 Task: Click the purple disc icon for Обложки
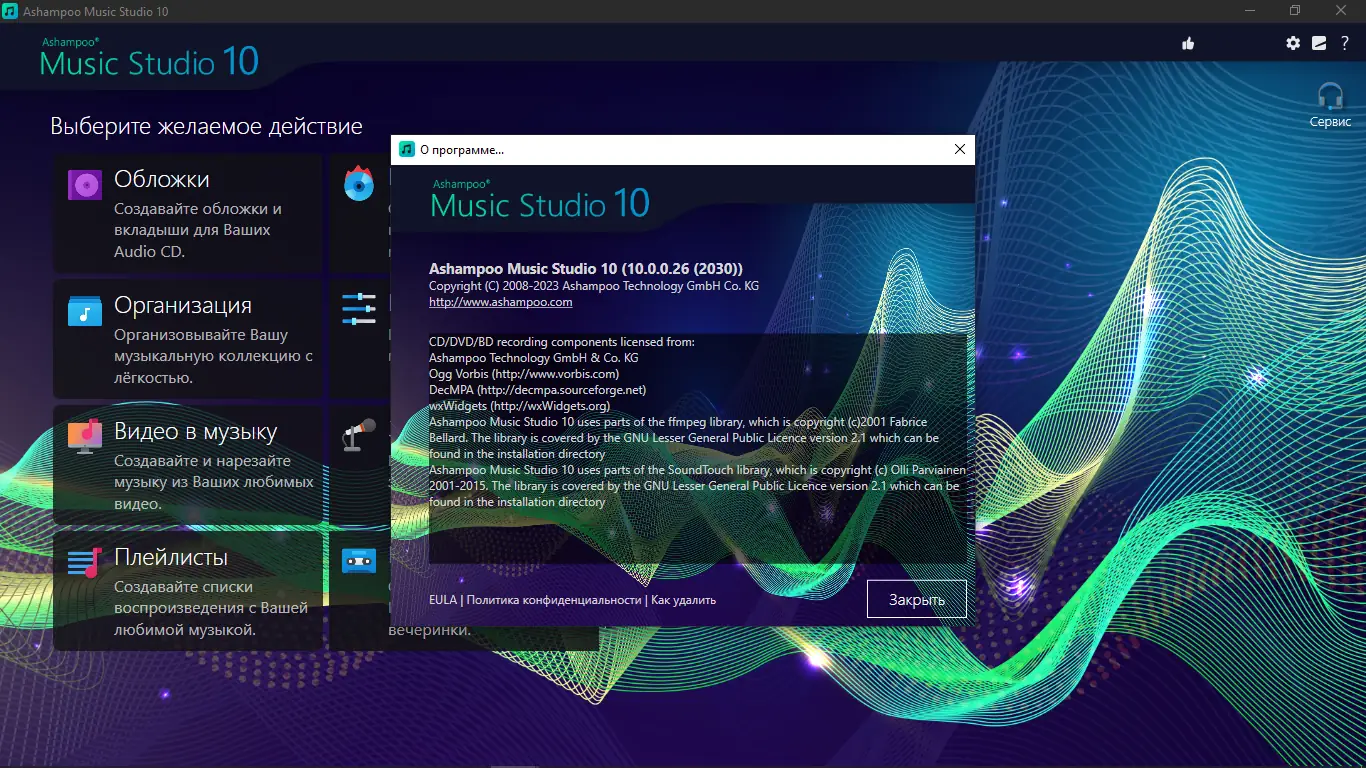pos(85,185)
